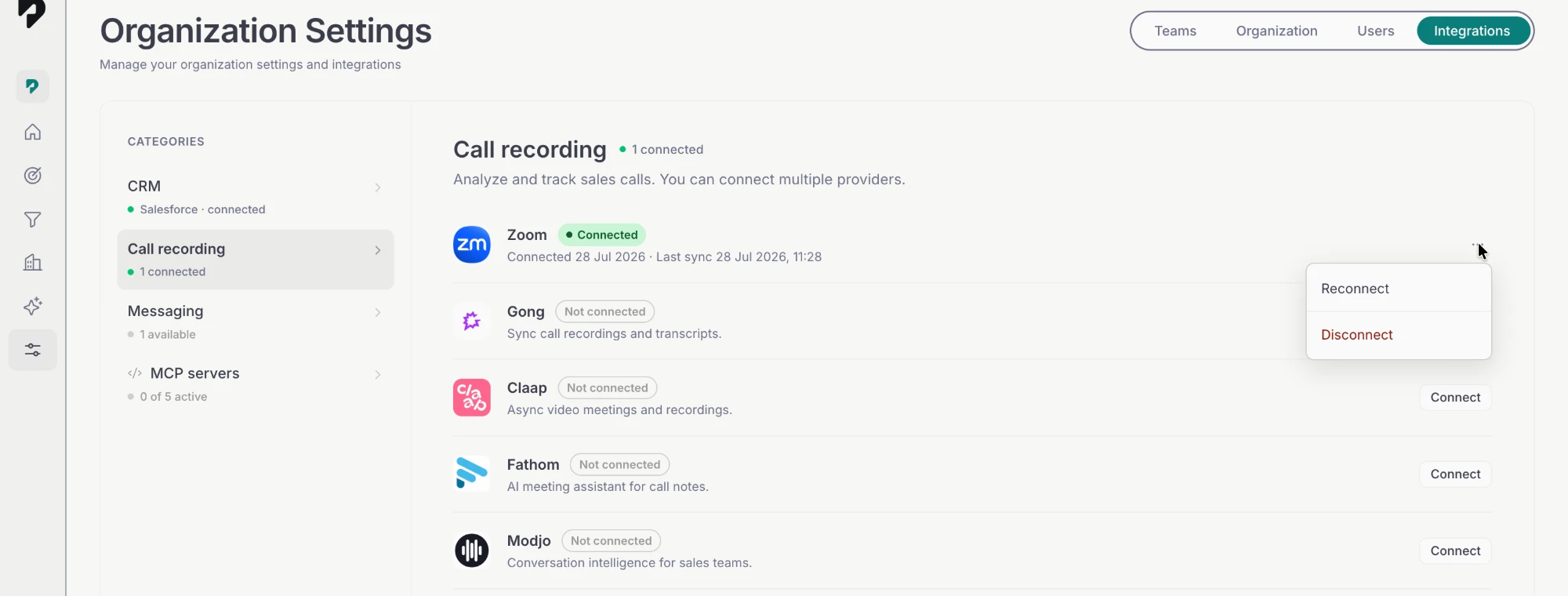Screen dimensions: 1568x596
Task: Click the "0 of 5 active" status text
Action: (x=173, y=397)
